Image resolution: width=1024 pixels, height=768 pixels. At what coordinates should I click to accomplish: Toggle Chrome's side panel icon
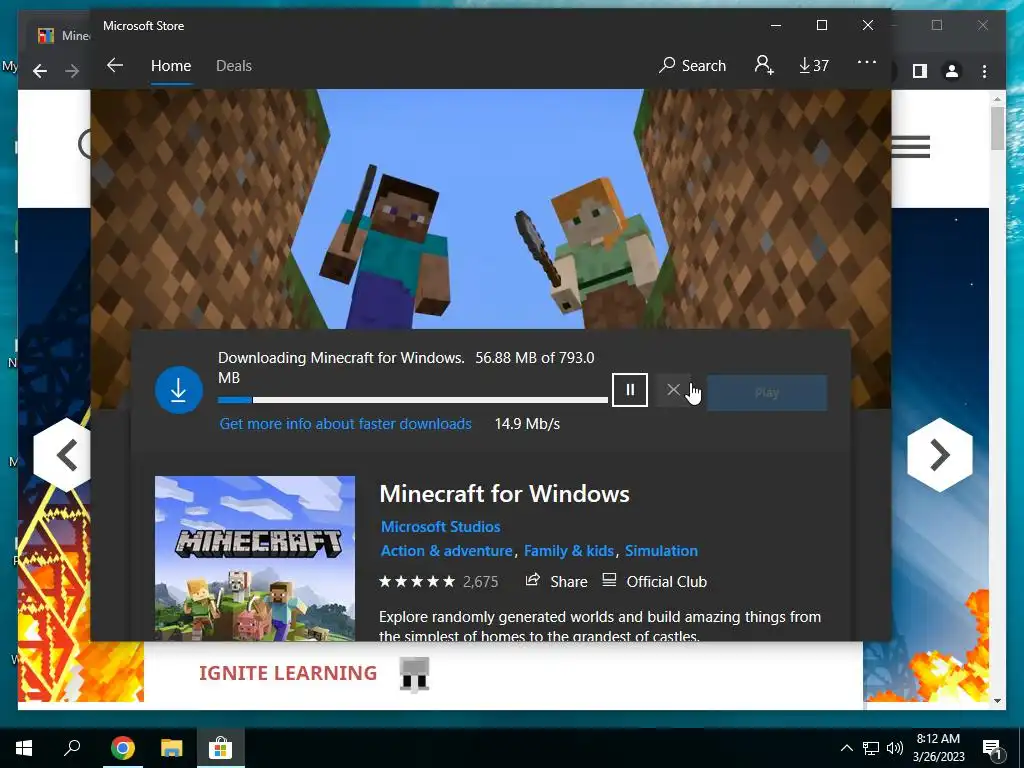tap(920, 71)
